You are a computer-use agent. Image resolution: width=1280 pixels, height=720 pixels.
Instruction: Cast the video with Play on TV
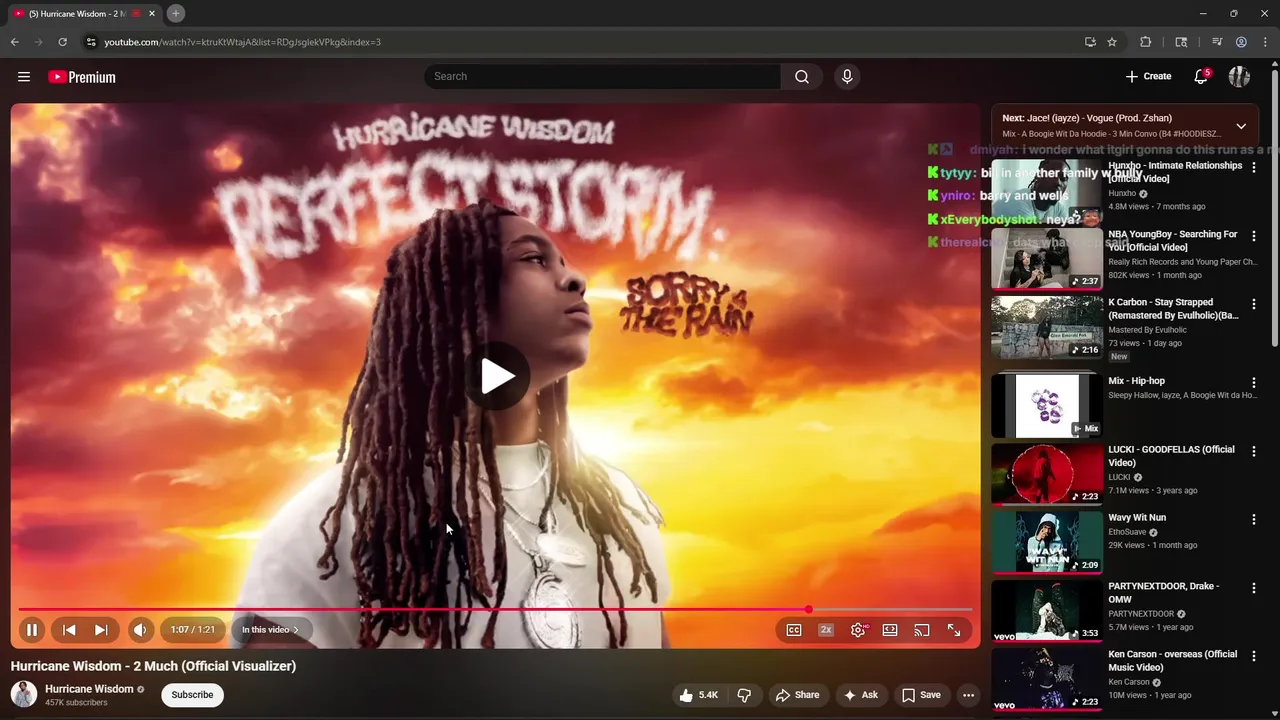pyautogui.click(x=922, y=630)
